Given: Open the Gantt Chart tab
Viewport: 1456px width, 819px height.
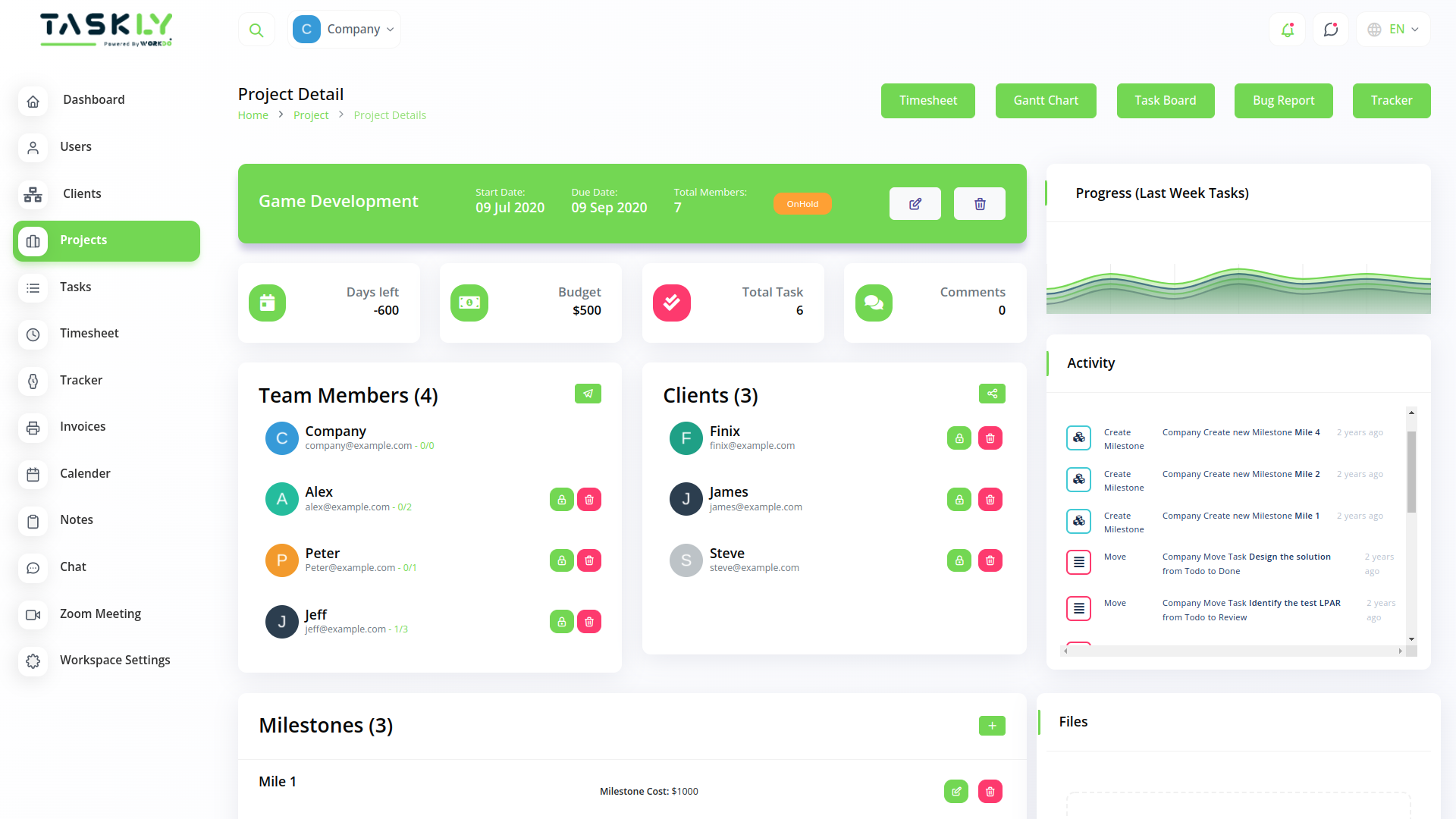Looking at the screenshot, I should [x=1045, y=100].
